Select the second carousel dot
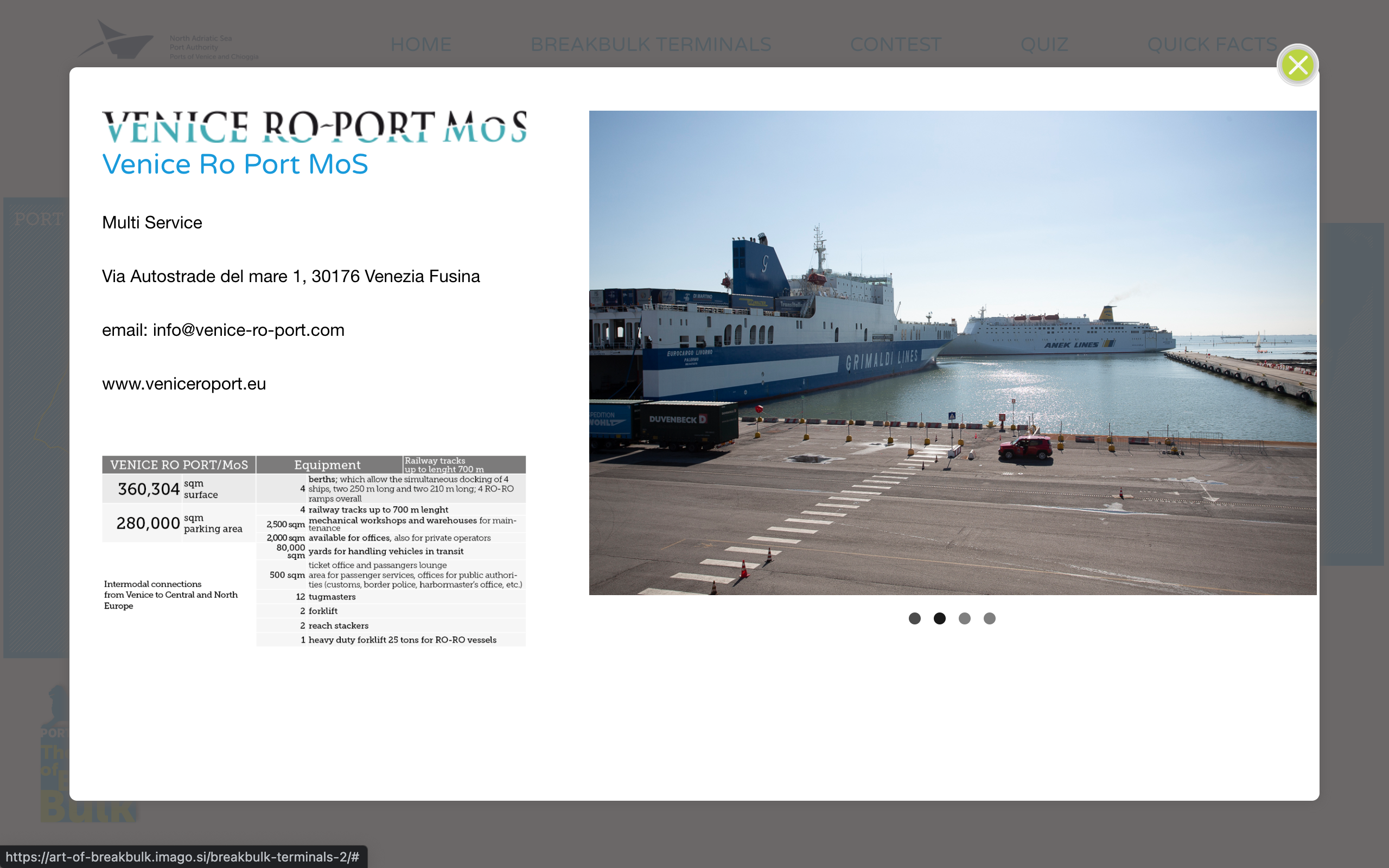Viewport: 1389px width, 868px height. coord(940,618)
